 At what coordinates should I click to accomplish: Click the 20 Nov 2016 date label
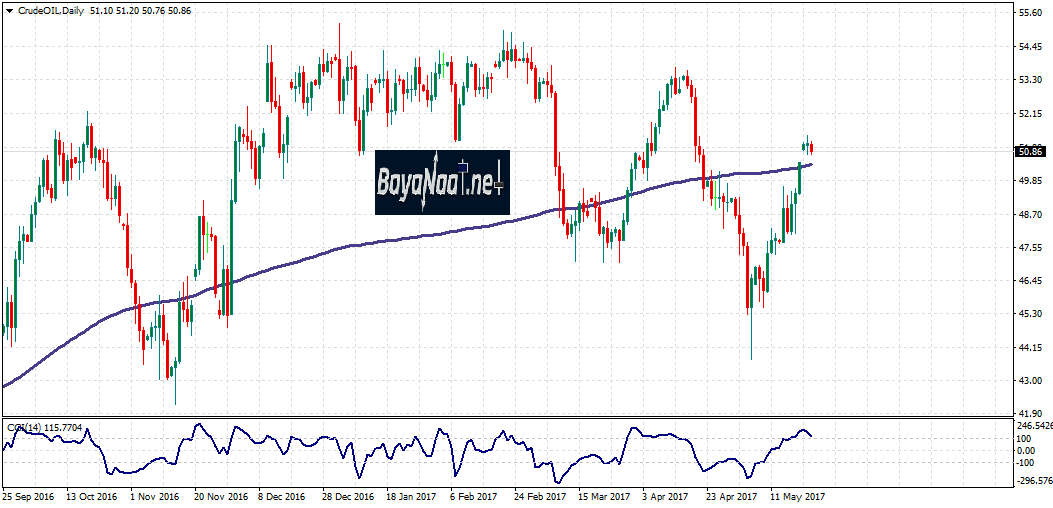pyautogui.click(x=221, y=496)
